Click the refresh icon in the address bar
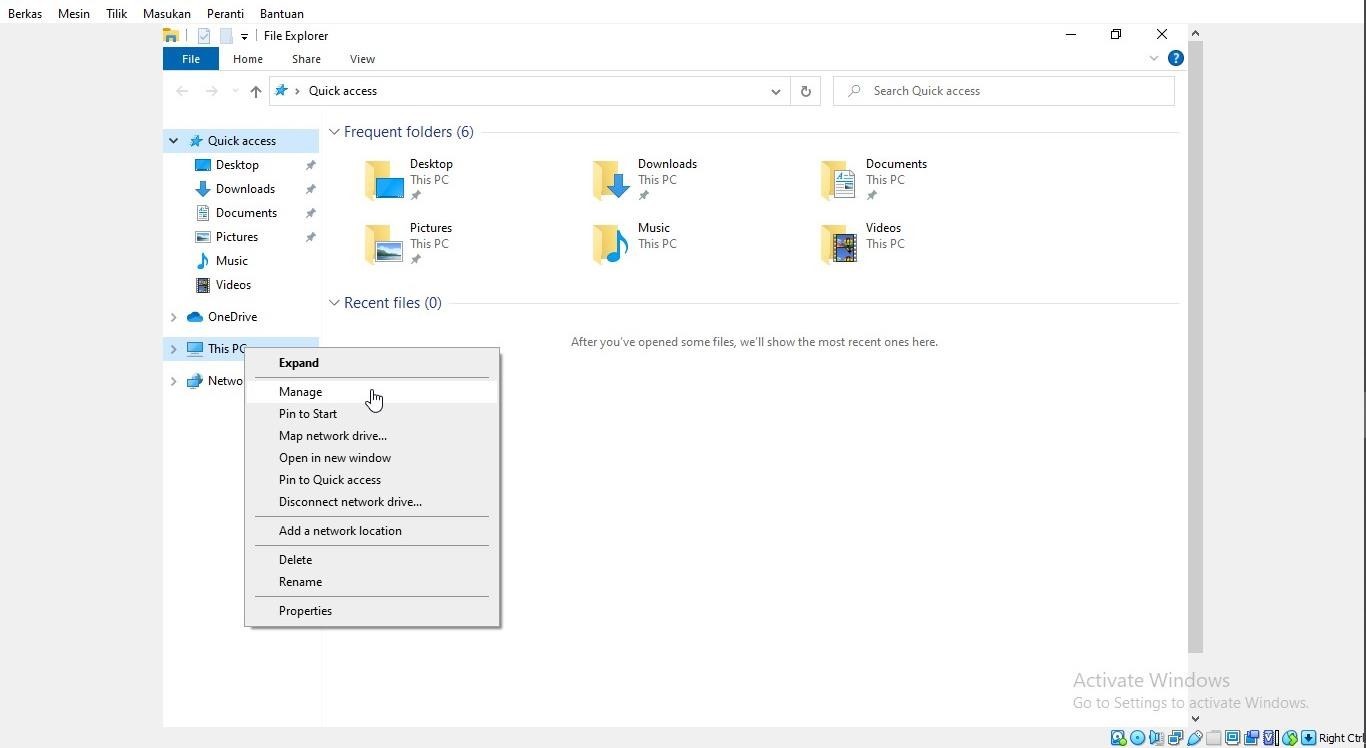This screenshot has width=1366, height=748. tap(806, 91)
